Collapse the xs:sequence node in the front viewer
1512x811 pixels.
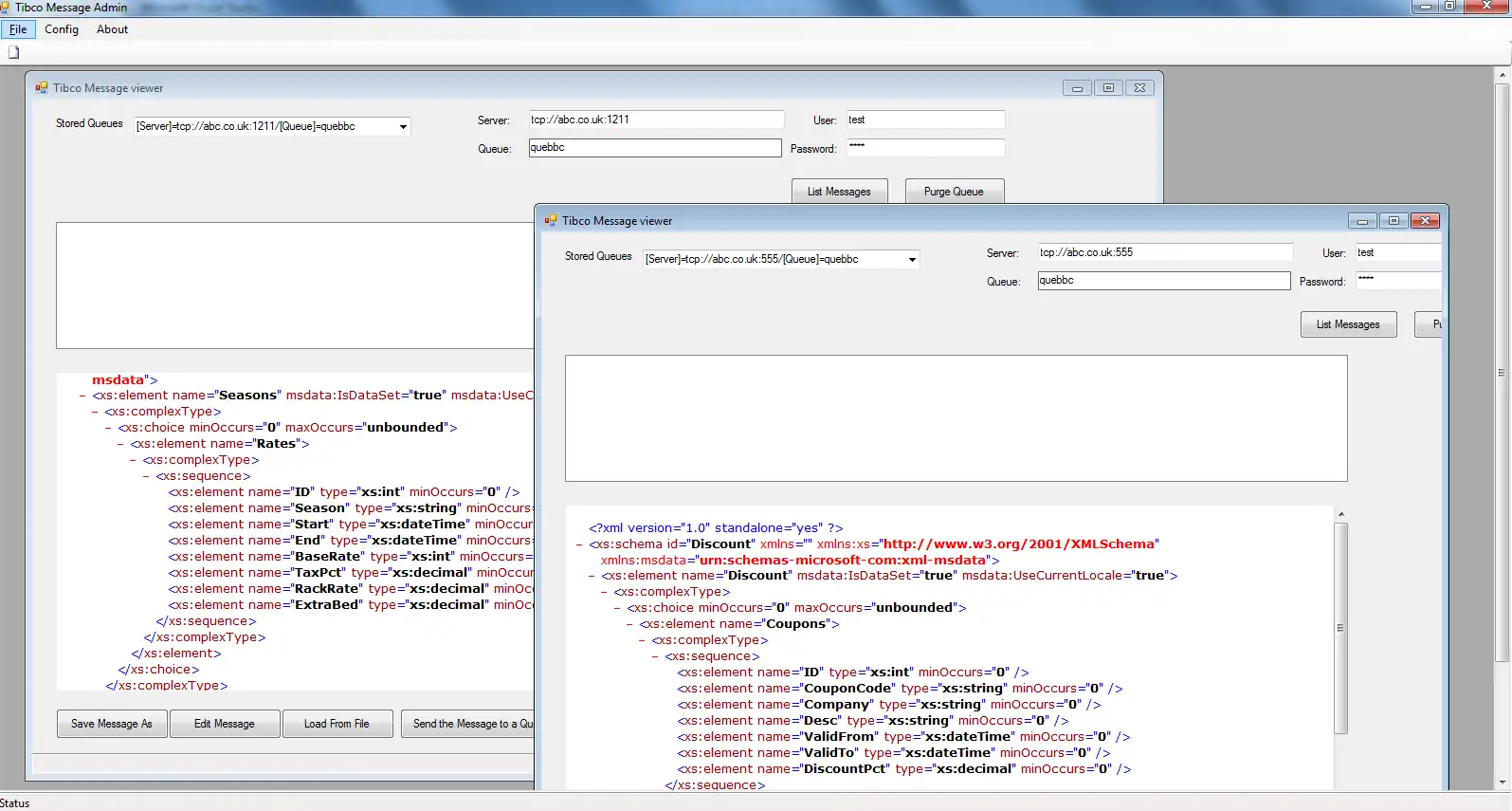(x=655, y=656)
